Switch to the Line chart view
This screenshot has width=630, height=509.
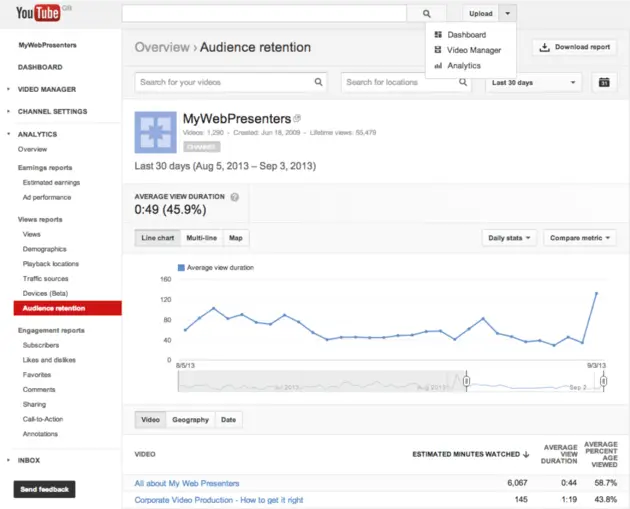[158, 238]
